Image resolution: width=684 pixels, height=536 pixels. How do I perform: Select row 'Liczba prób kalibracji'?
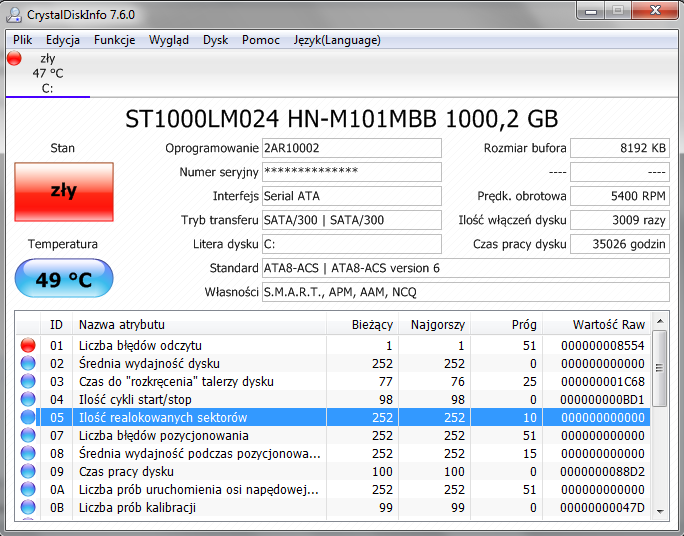[333, 507]
